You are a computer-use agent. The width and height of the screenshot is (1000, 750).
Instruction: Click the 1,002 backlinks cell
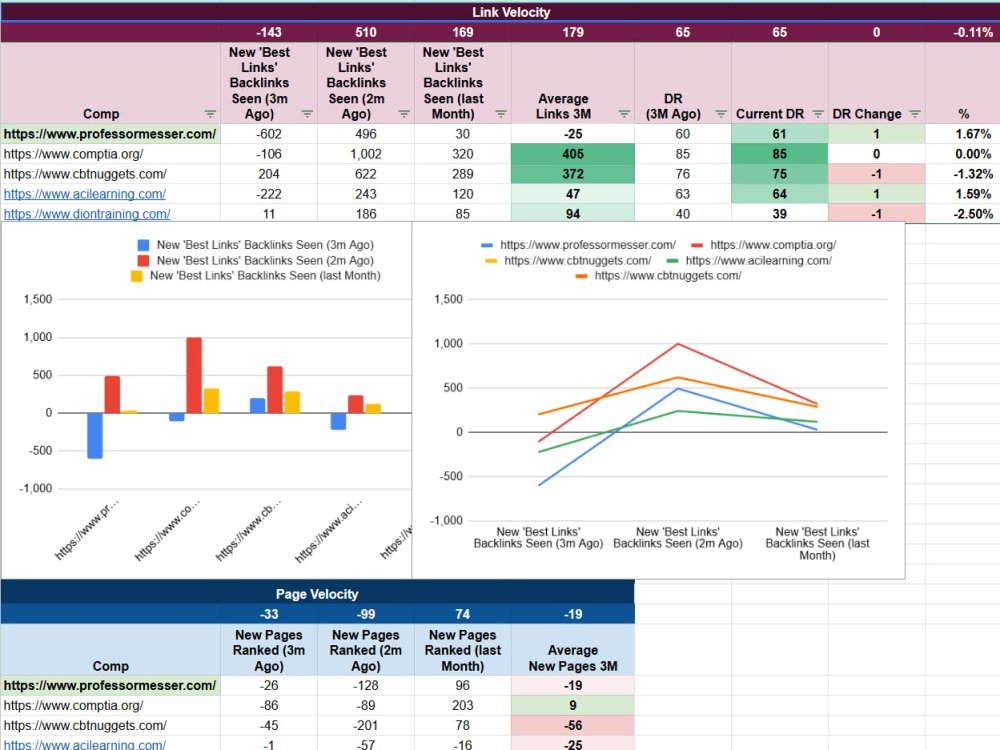click(x=366, y=154)
